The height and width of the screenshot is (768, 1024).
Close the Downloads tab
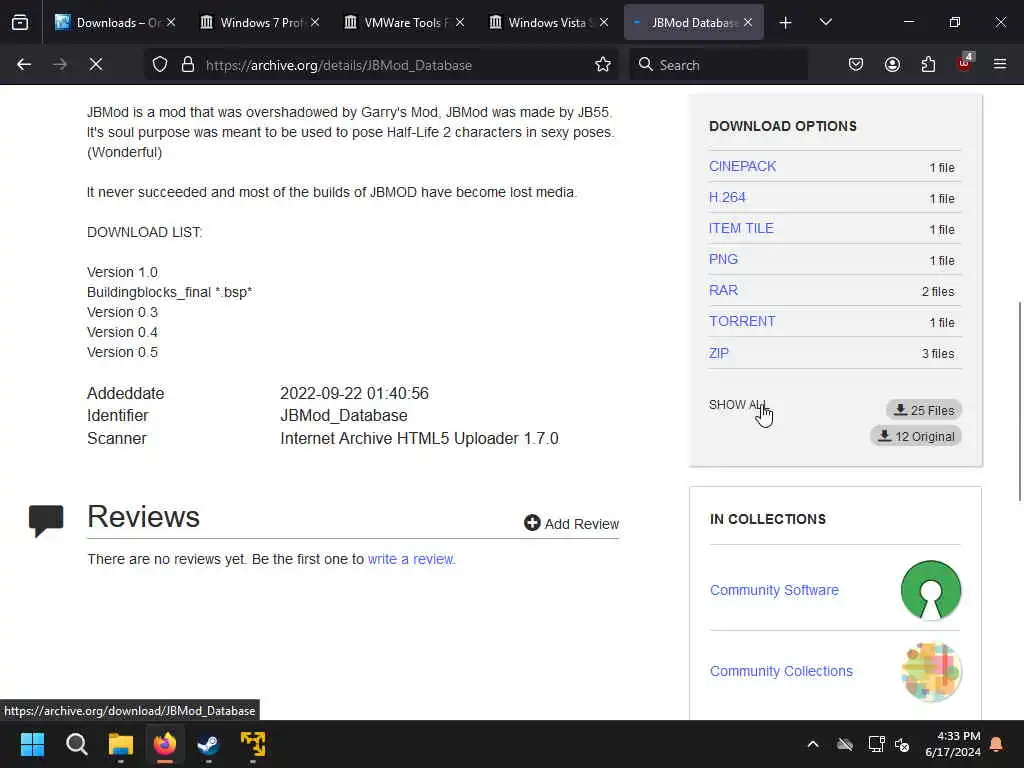click(x=171, y=22)
